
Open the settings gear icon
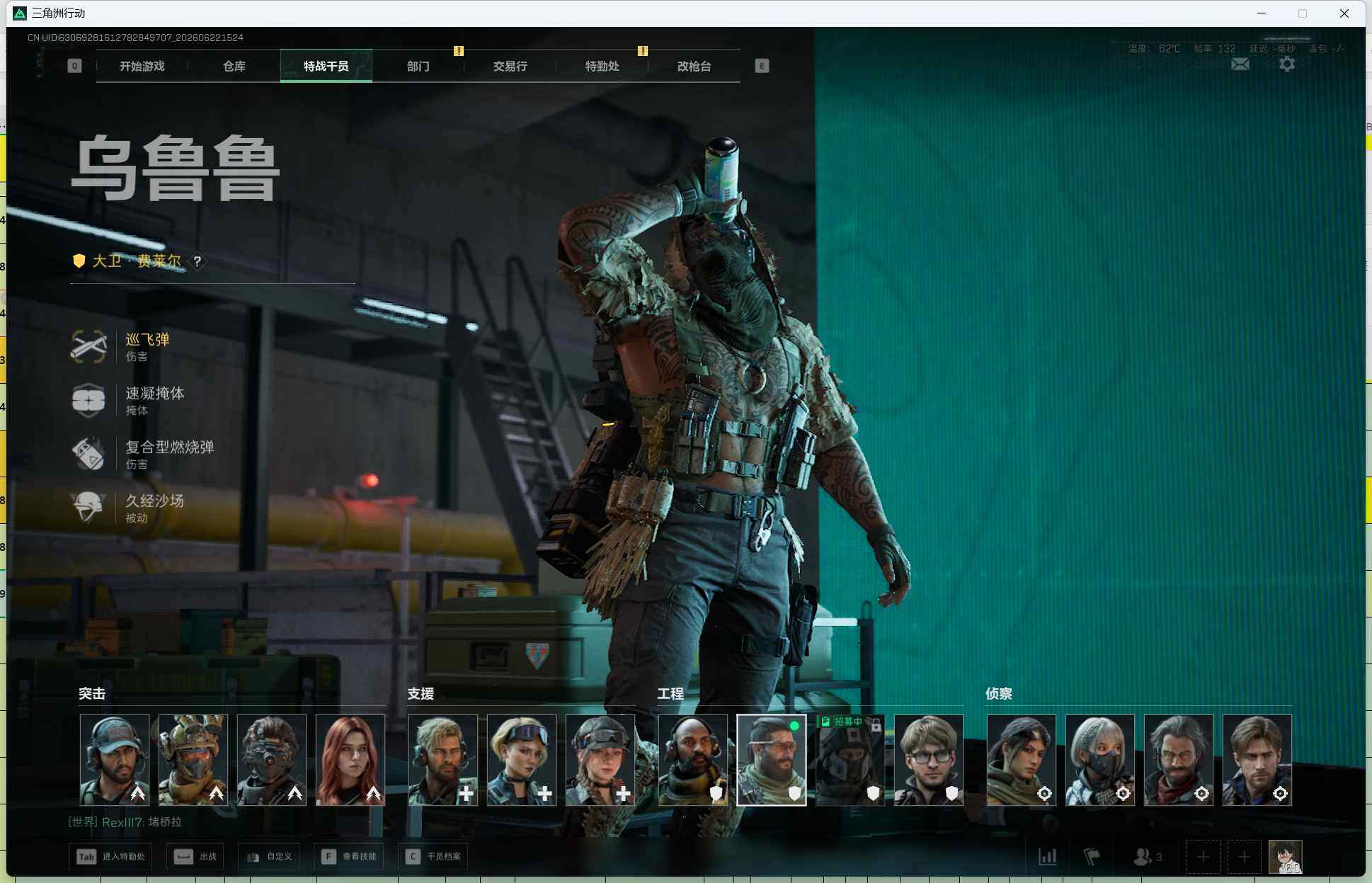point(1287,64)
